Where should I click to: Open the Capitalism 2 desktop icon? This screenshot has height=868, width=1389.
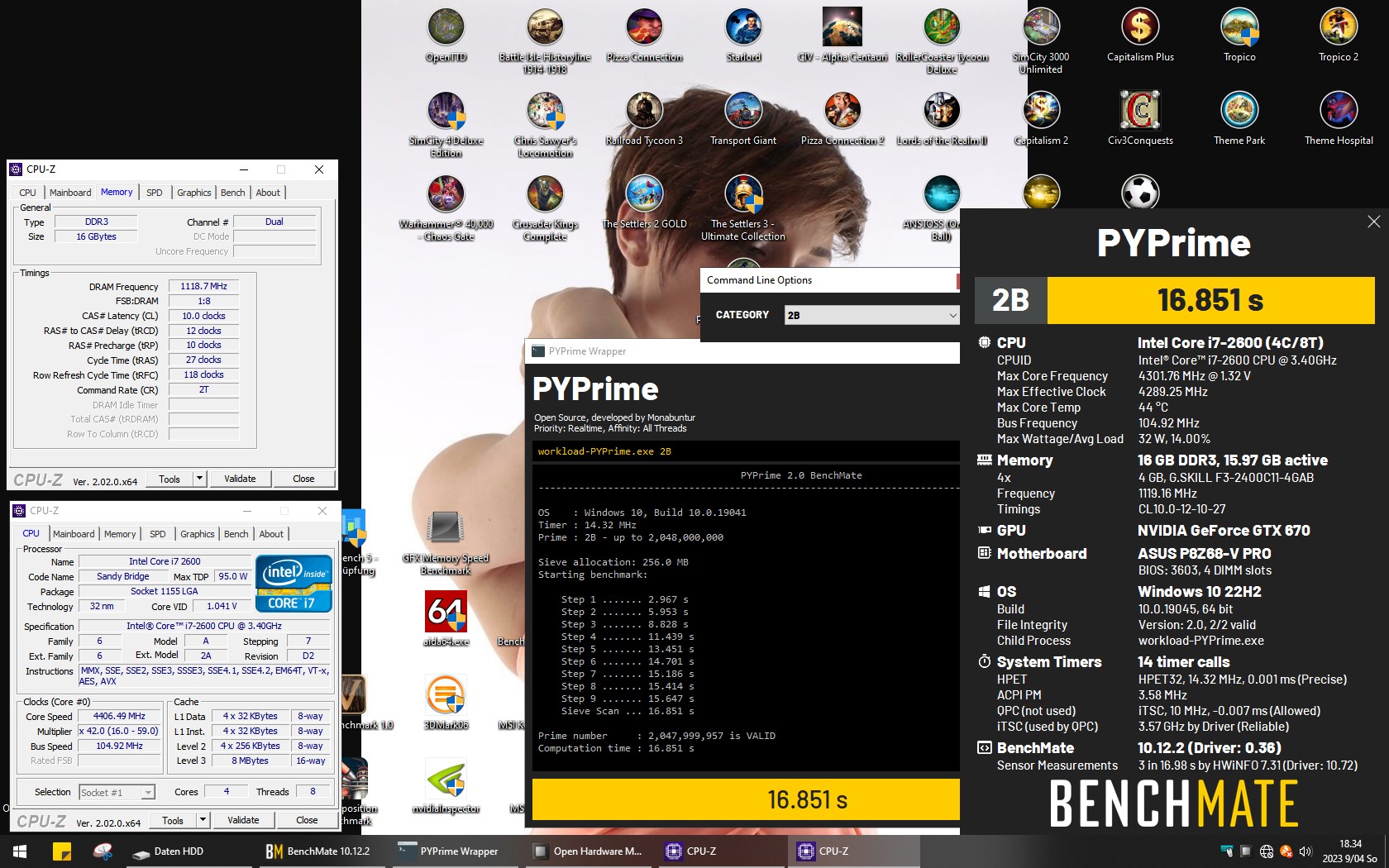[x=1041, y=120]
